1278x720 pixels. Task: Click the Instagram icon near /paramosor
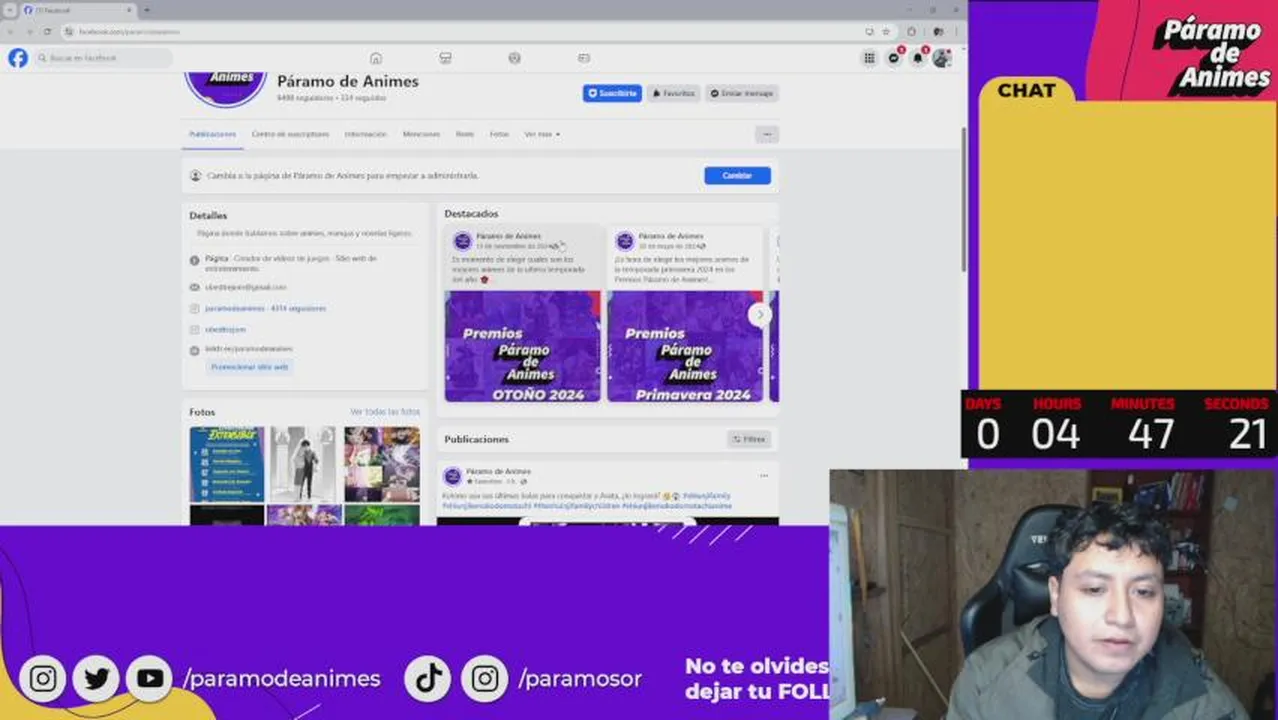tap(484, 679)
